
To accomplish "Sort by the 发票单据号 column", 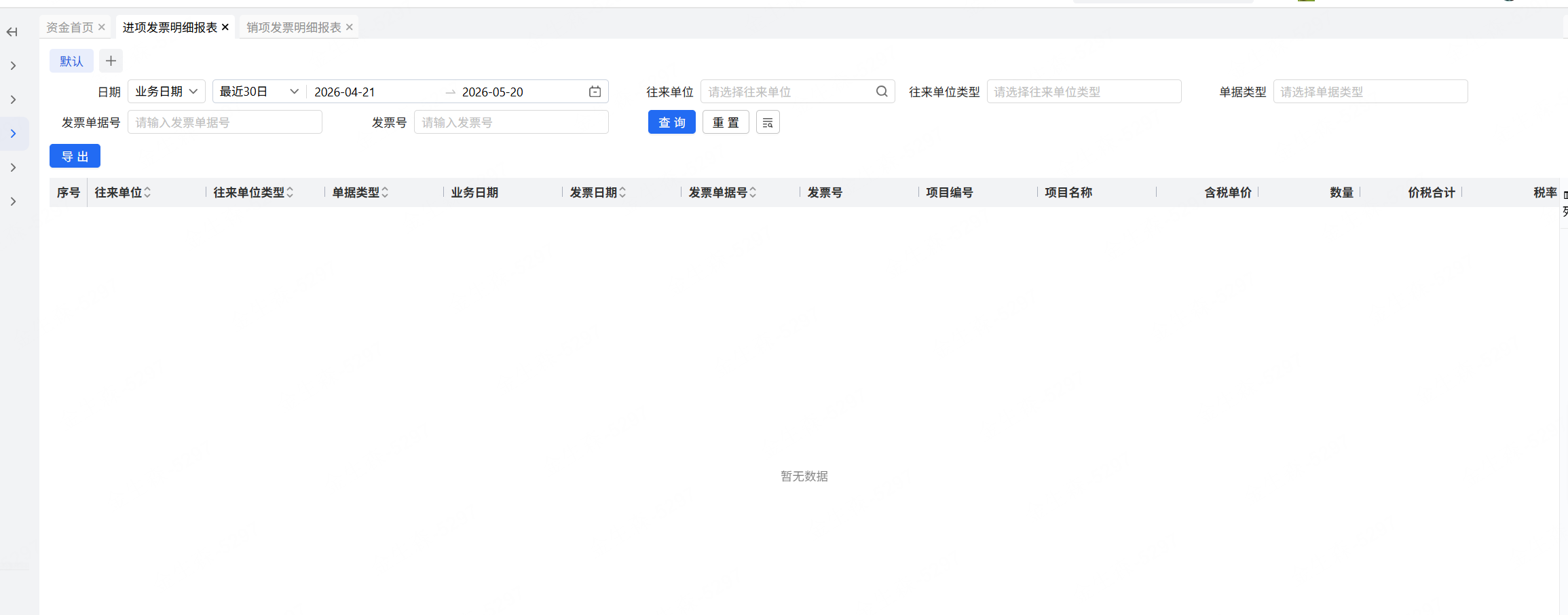I will click(x=753, y=193).
